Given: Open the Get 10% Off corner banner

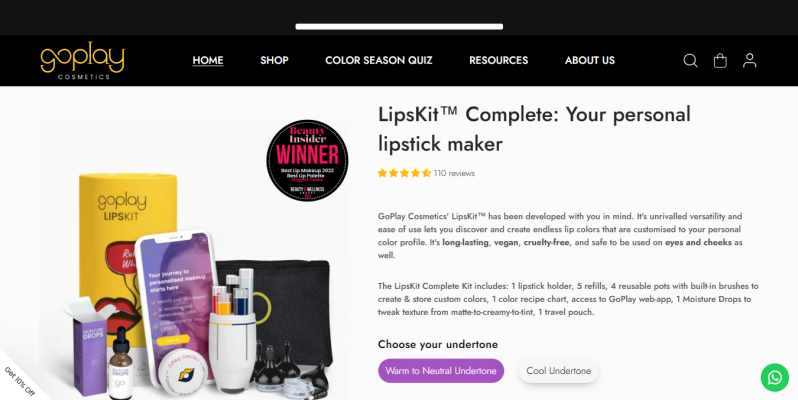Looking at the screenshot, I should pos(19,381).
